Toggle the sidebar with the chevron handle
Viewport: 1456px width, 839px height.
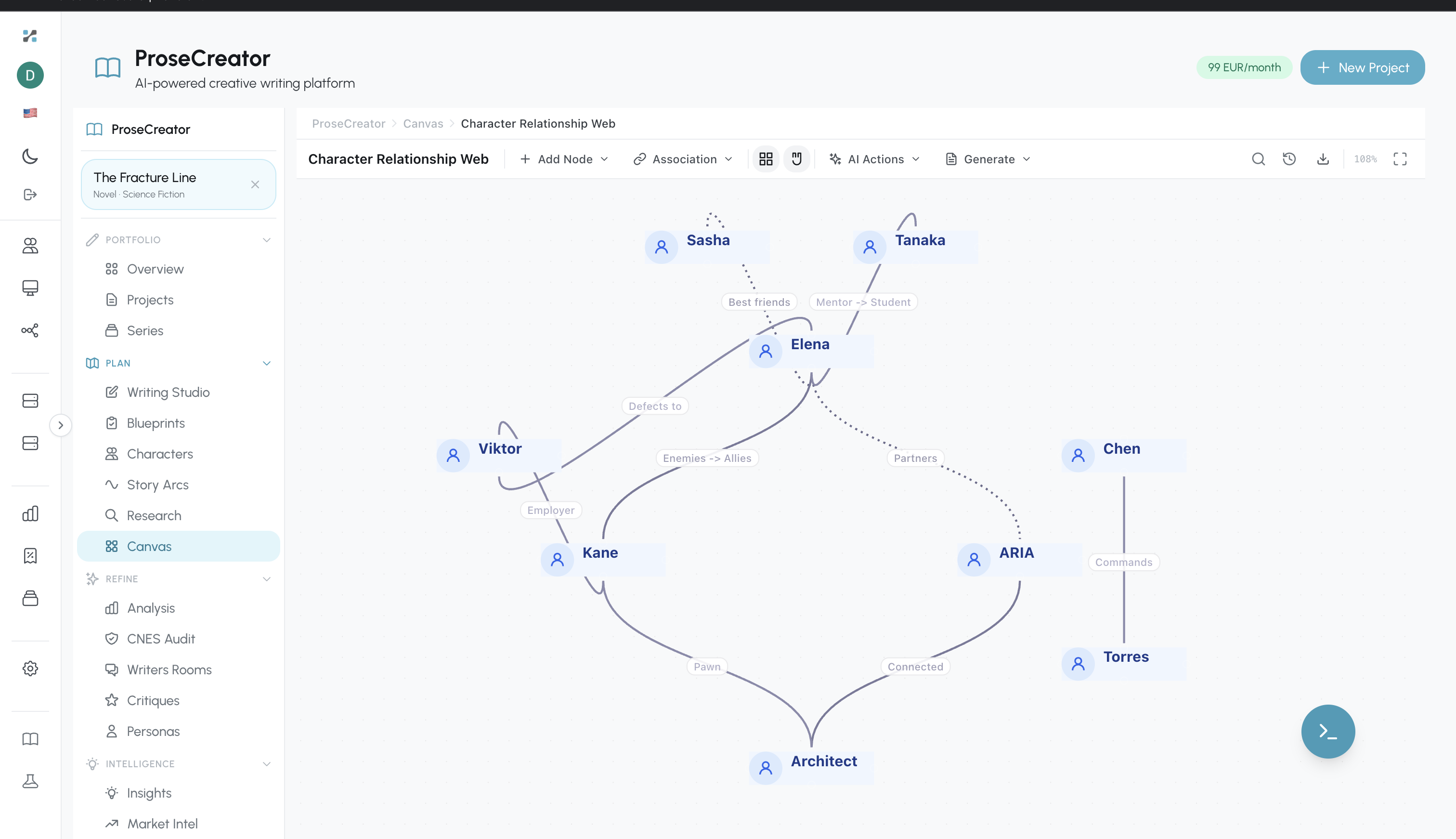[x=61, y=425]
